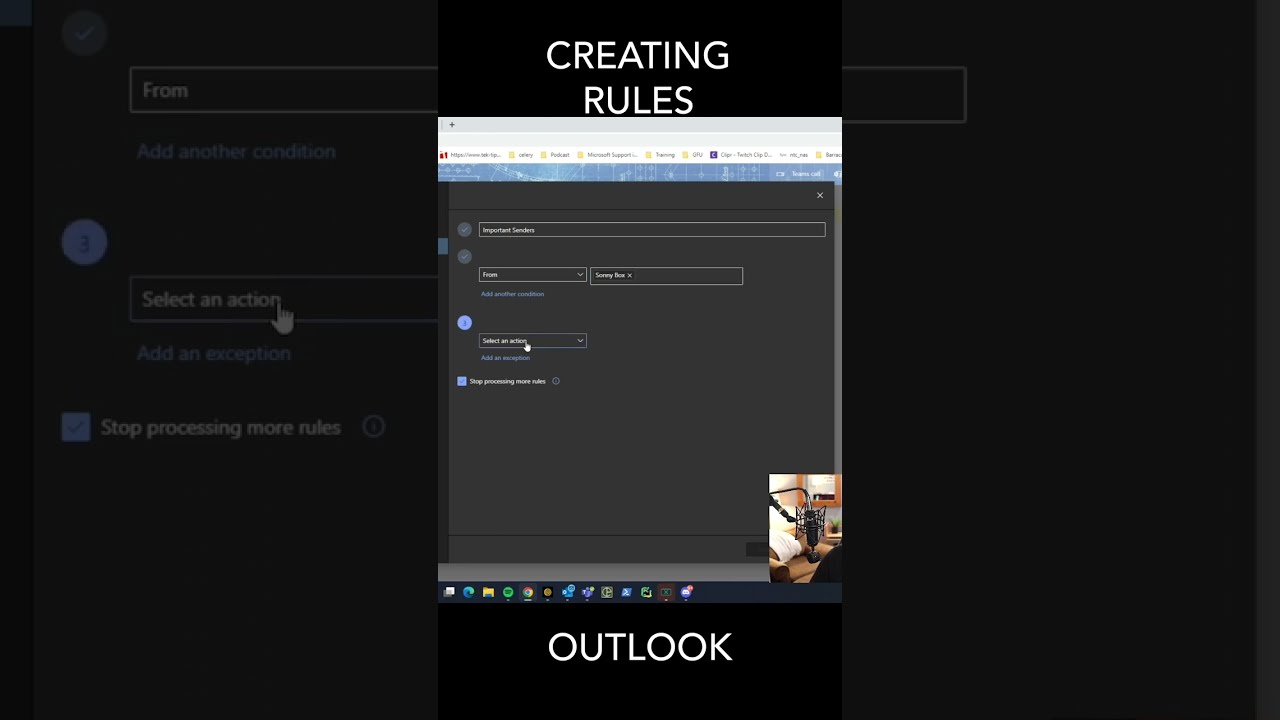Open the black circular app taskbar icon
1280x720 pixels.
(547, 592)
